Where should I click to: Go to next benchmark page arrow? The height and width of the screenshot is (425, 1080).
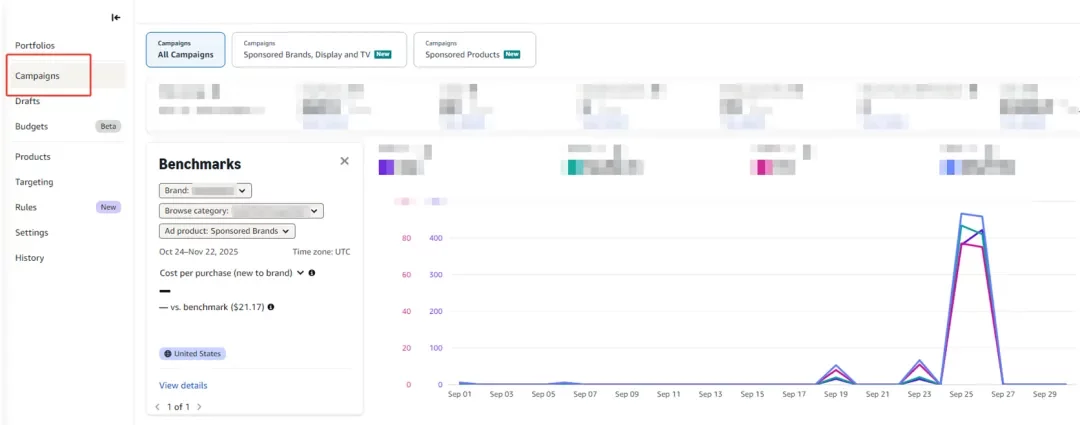pyautogui.click(x=199, y=407)
